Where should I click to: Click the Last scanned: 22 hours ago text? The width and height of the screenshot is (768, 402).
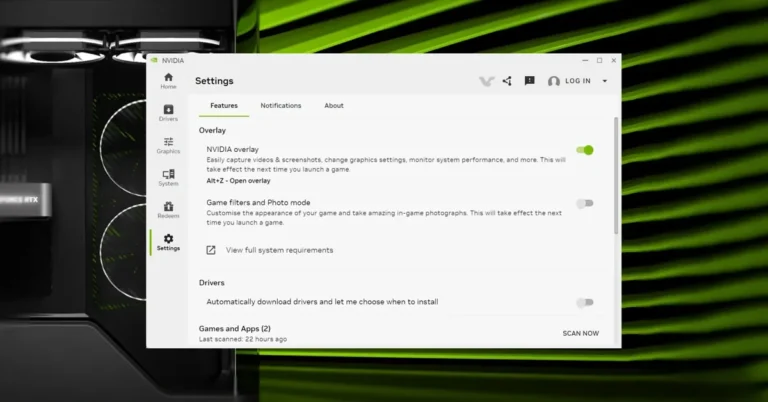click(x=242, y=339)
